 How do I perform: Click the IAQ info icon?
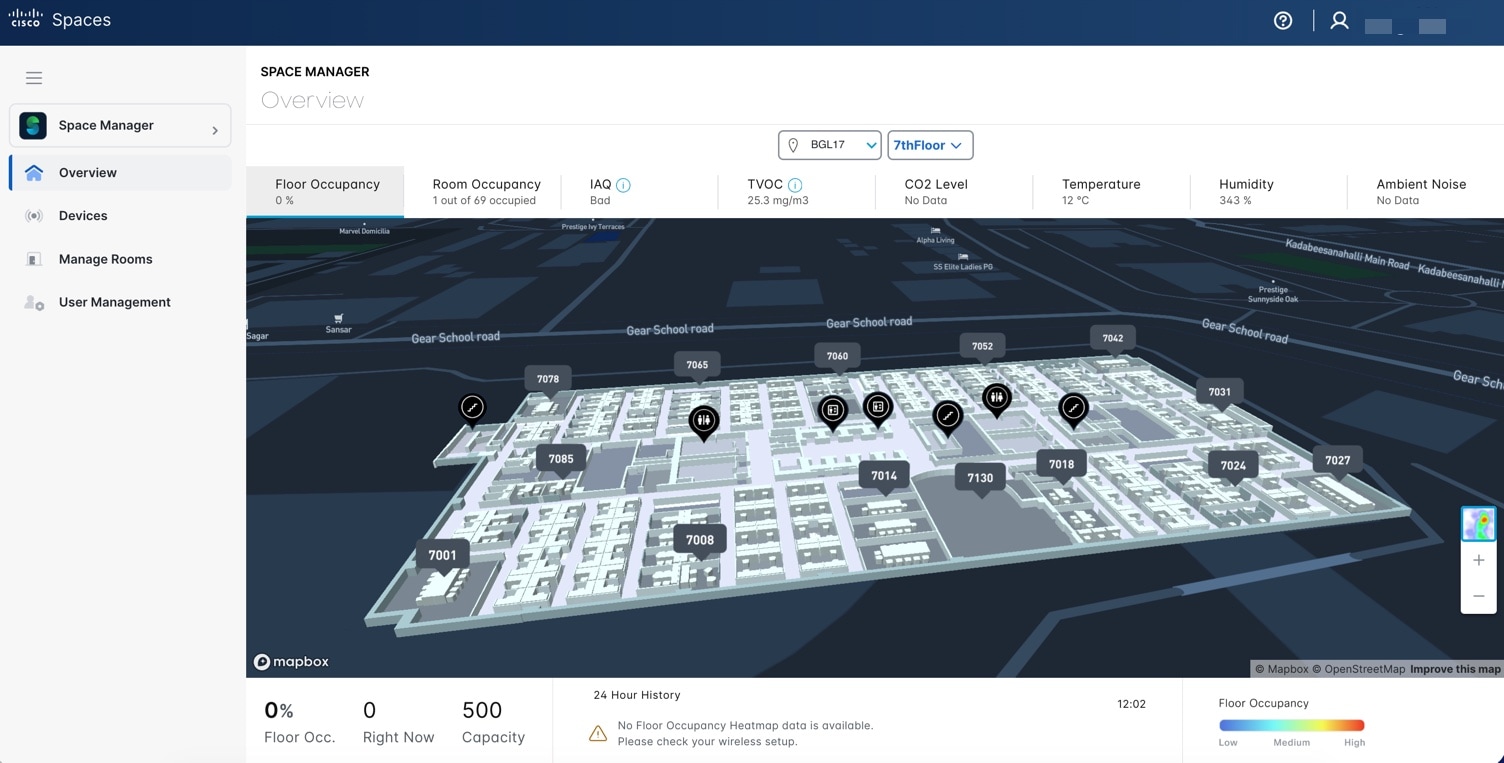coord(623,185)
